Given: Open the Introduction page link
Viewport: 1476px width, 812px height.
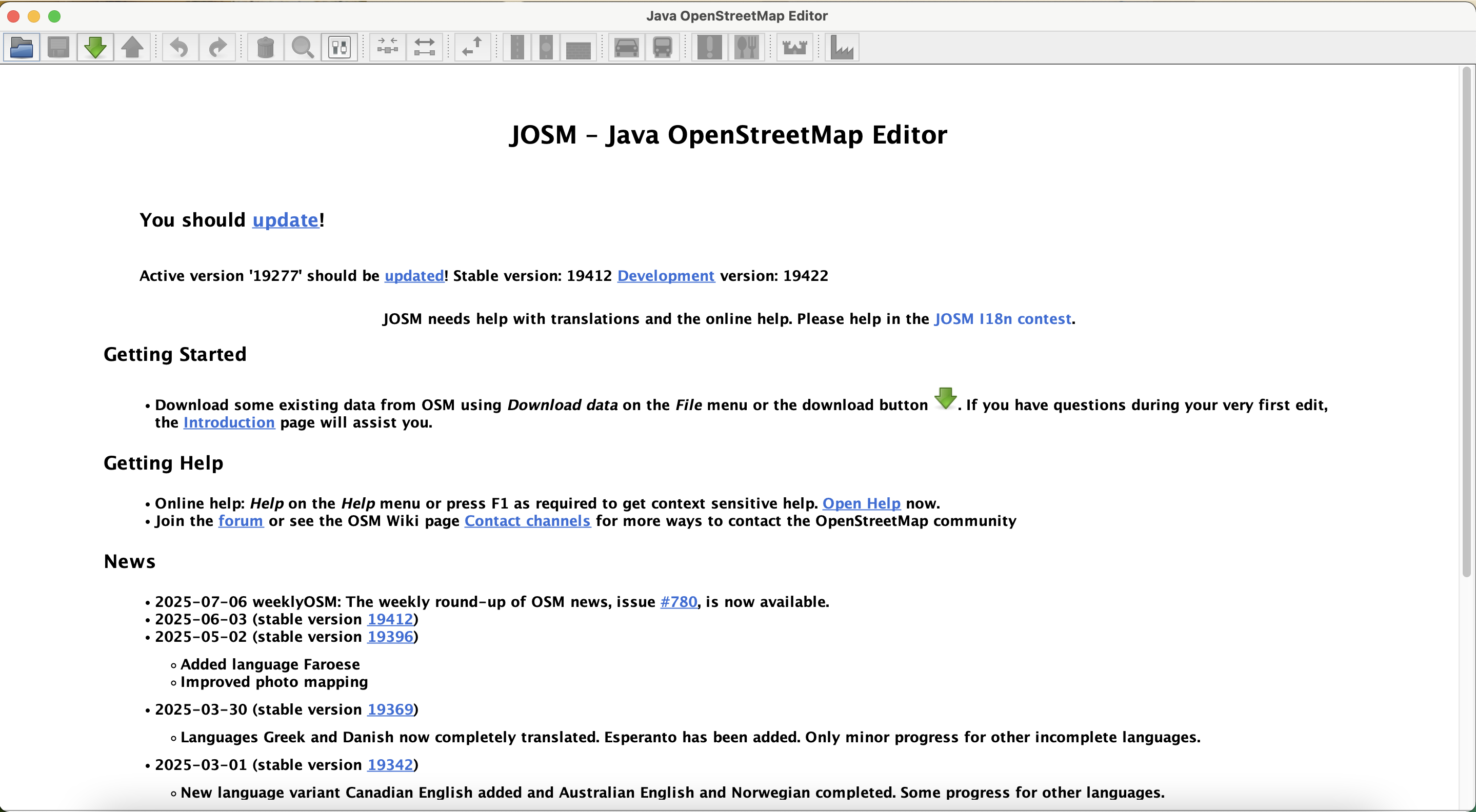Looking at the screenshot, I should (x=229, y=422).
